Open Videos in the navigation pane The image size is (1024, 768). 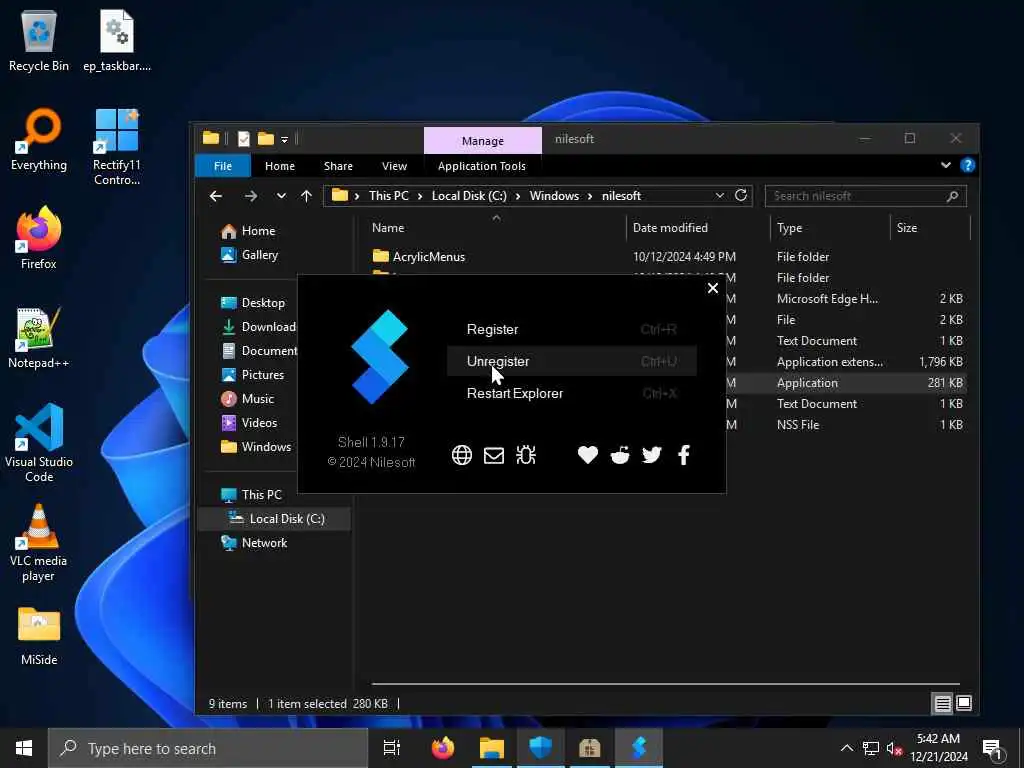pyautogui.click(x=259, y=423)
